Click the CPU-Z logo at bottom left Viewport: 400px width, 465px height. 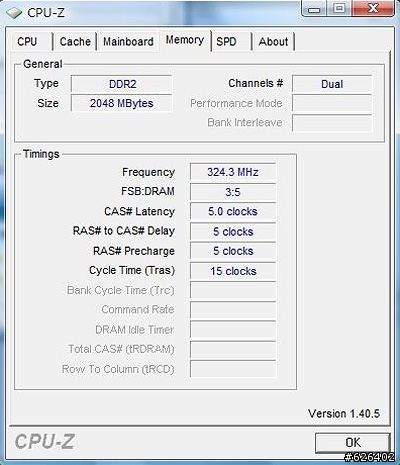(45, 441)
